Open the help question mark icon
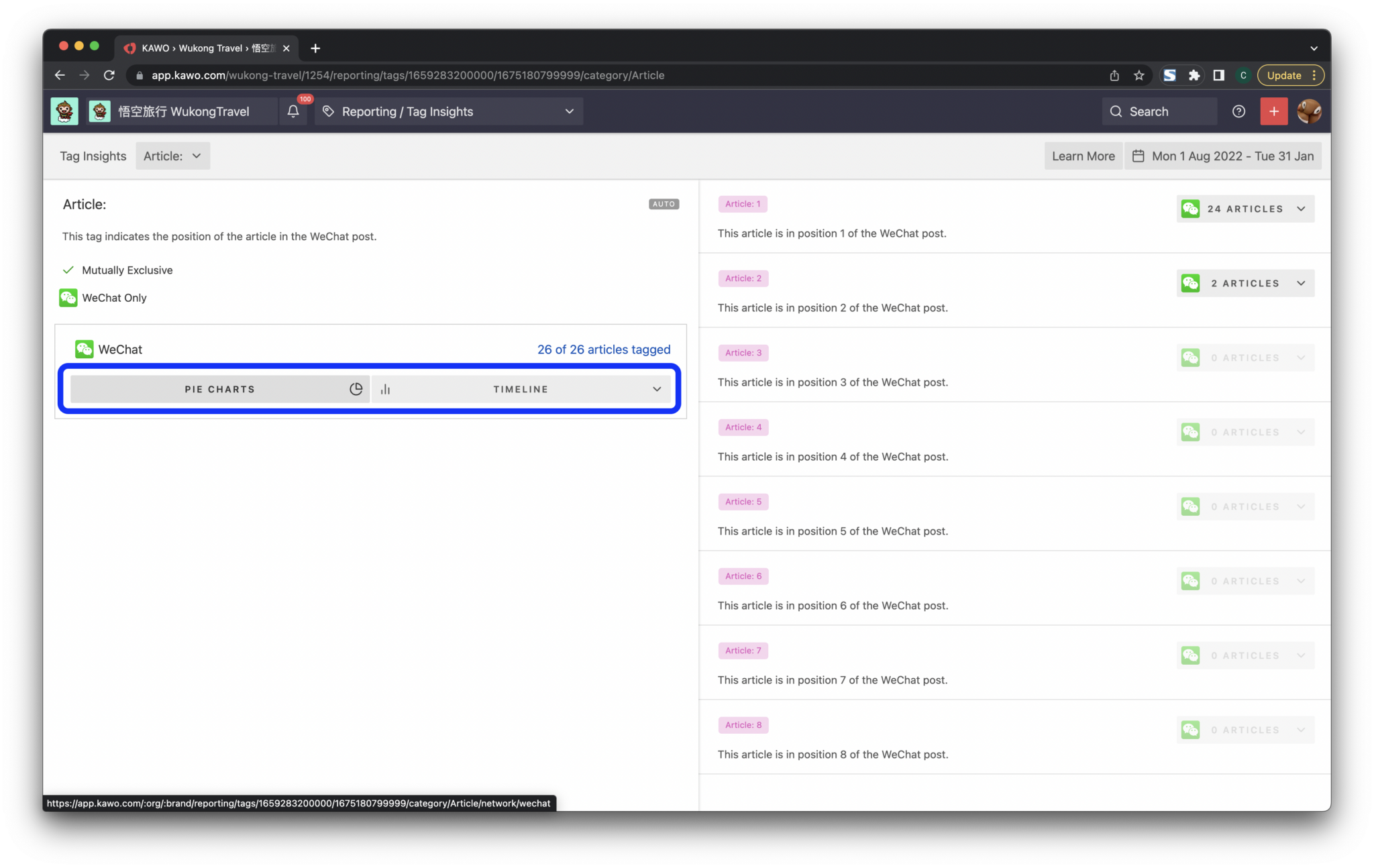 point(1238,111)
